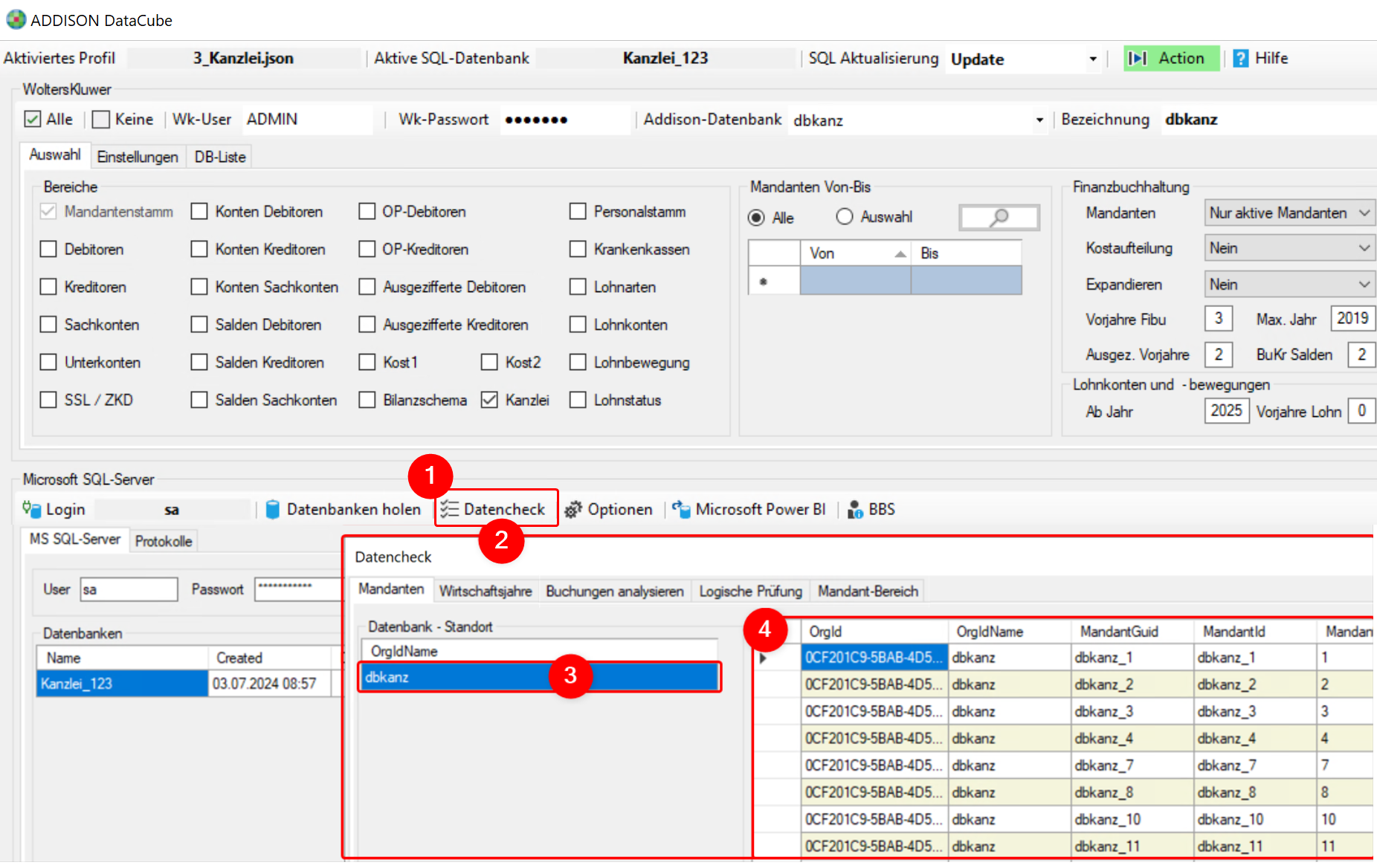Enable the Debitoren checkbox
Screen dimensions: 1377x868
48,249
